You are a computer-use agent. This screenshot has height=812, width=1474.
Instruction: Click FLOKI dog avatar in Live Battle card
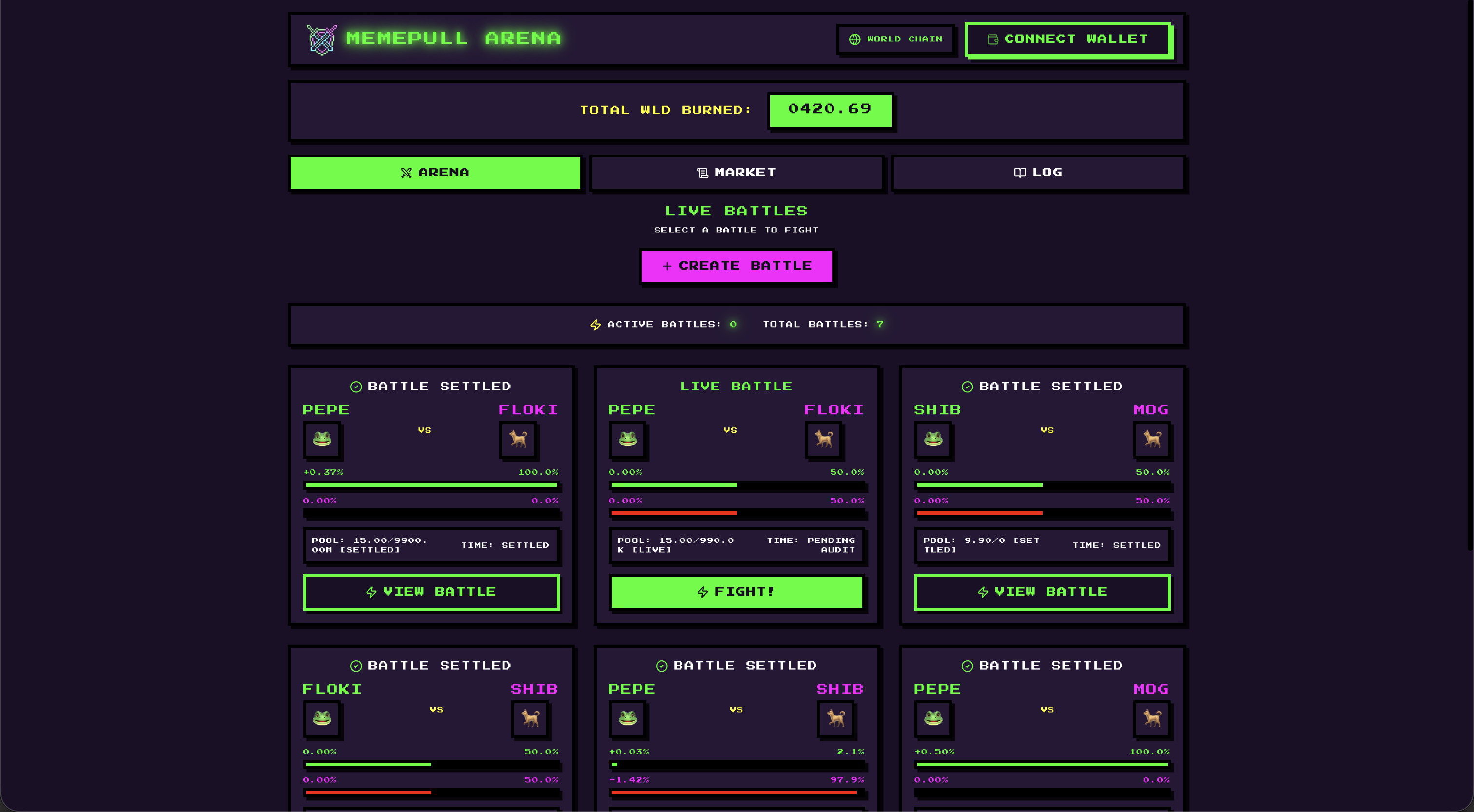(x=824, y=440)
